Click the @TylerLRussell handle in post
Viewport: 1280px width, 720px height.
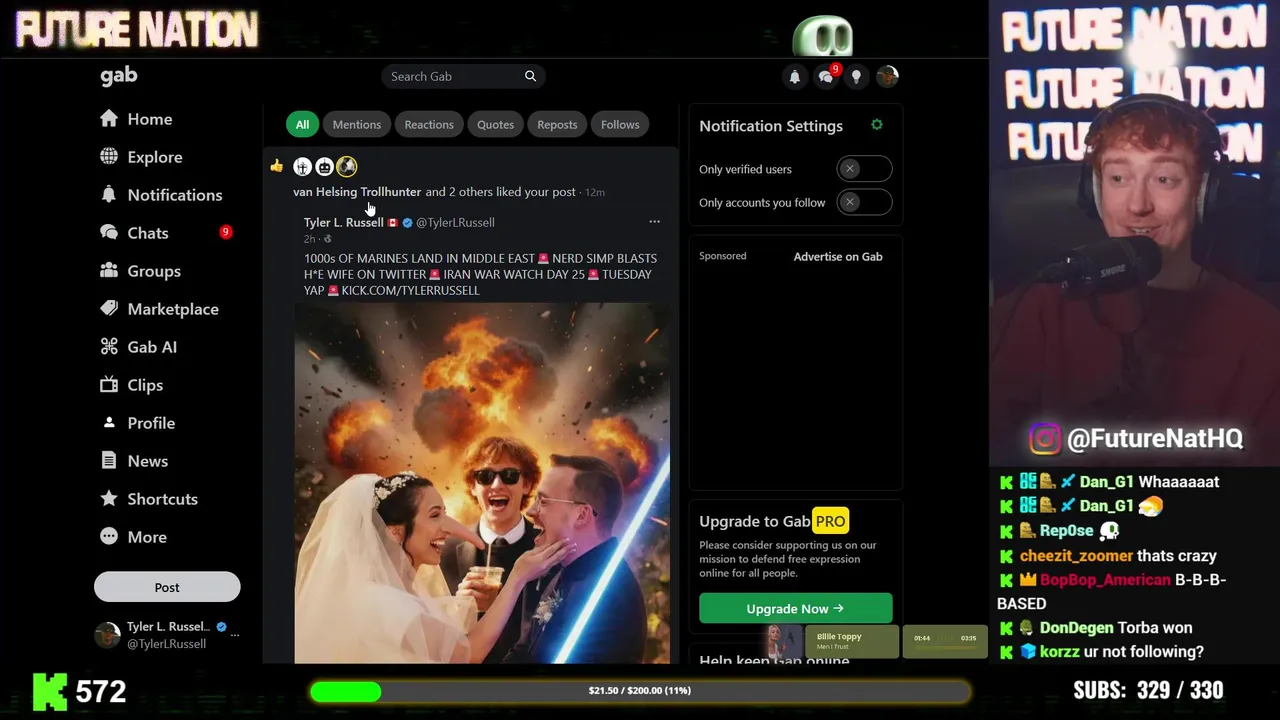[x=455, y=222]
